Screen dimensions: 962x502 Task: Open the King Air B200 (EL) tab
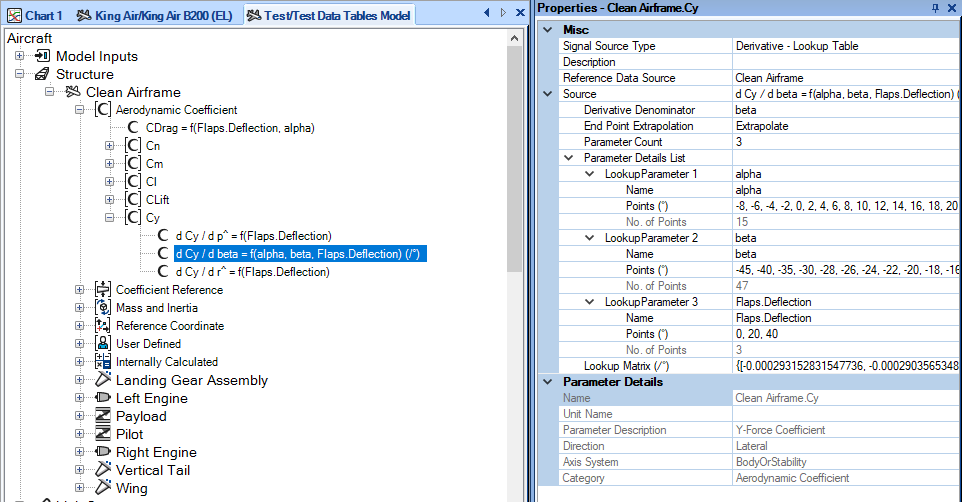pyautogui.click(x=155, y=15)
